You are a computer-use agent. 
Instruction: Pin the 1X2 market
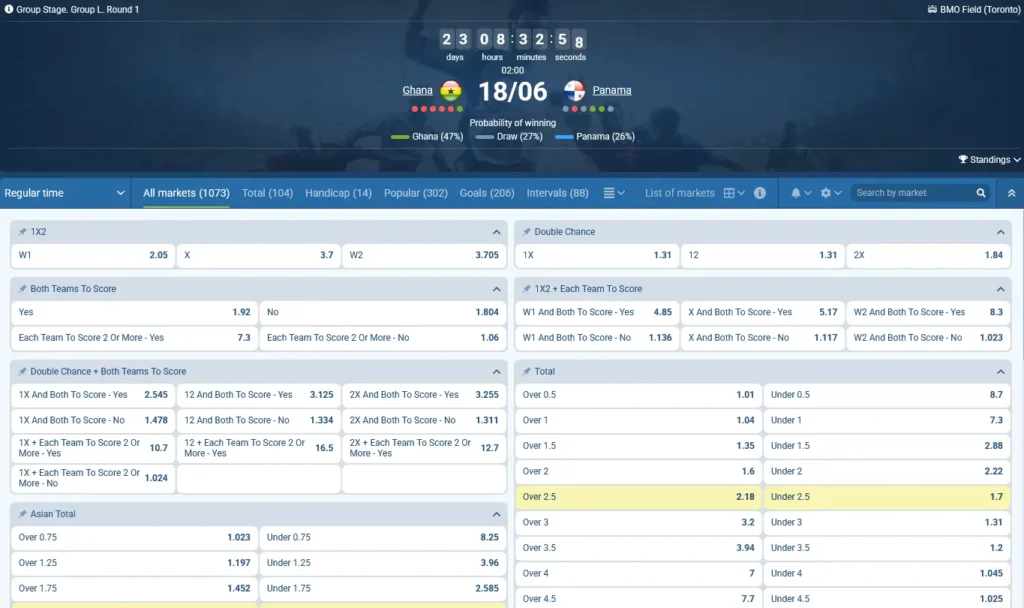pos(22,232)
